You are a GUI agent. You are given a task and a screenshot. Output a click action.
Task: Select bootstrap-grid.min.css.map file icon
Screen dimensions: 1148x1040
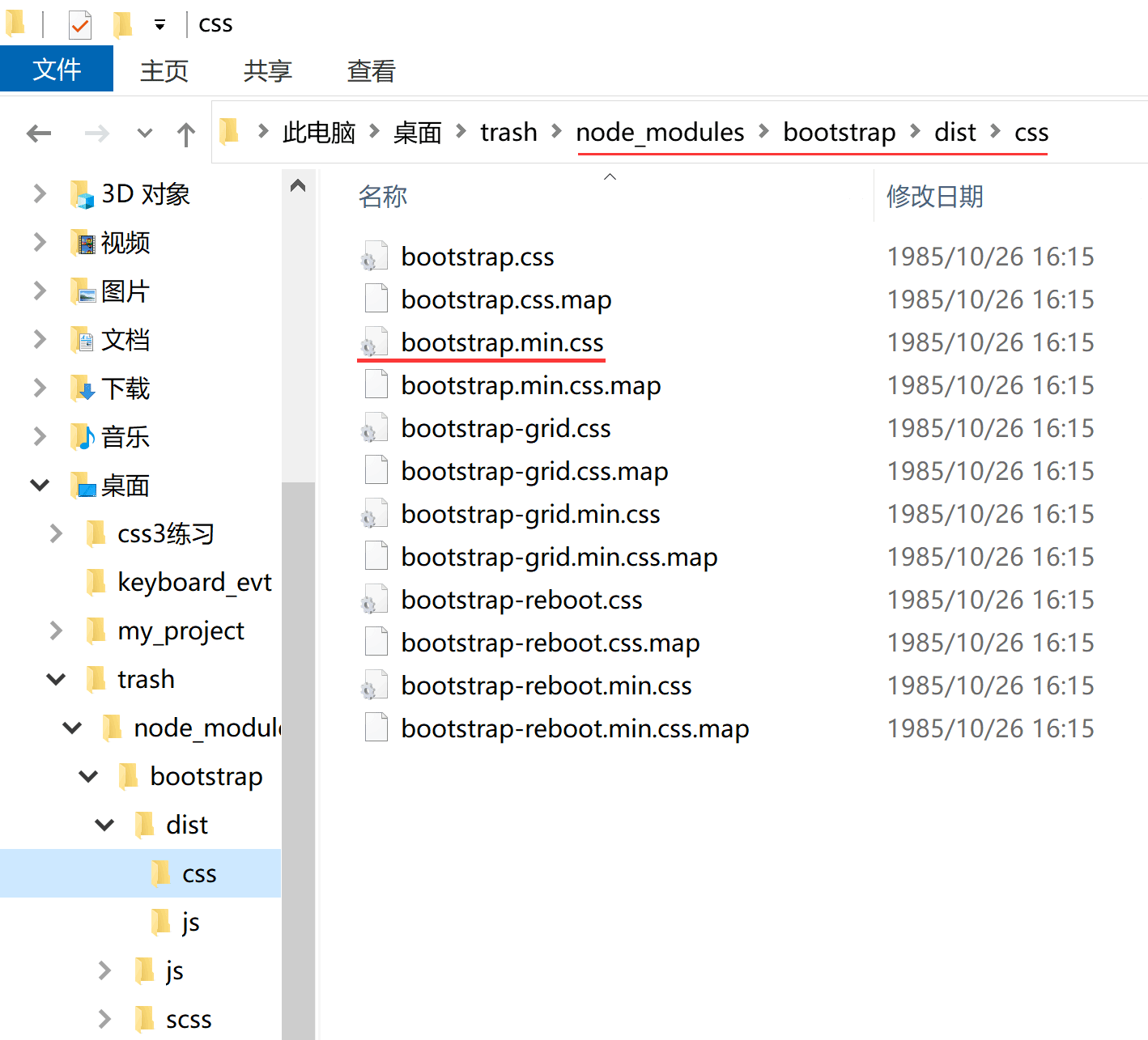pos(376,556)
